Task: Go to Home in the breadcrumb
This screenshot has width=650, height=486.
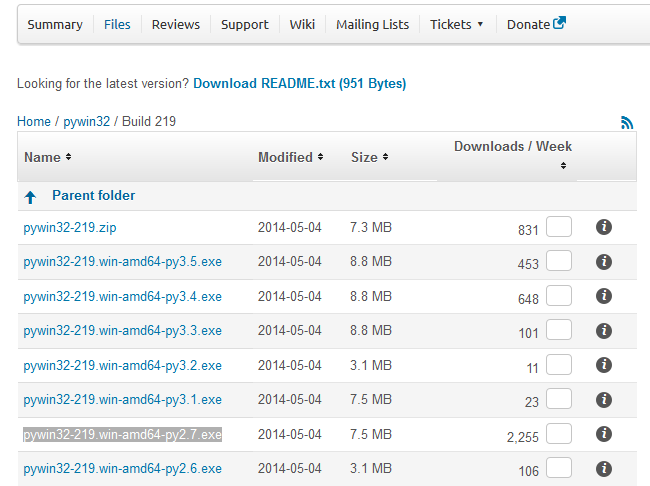Action: 34,122
